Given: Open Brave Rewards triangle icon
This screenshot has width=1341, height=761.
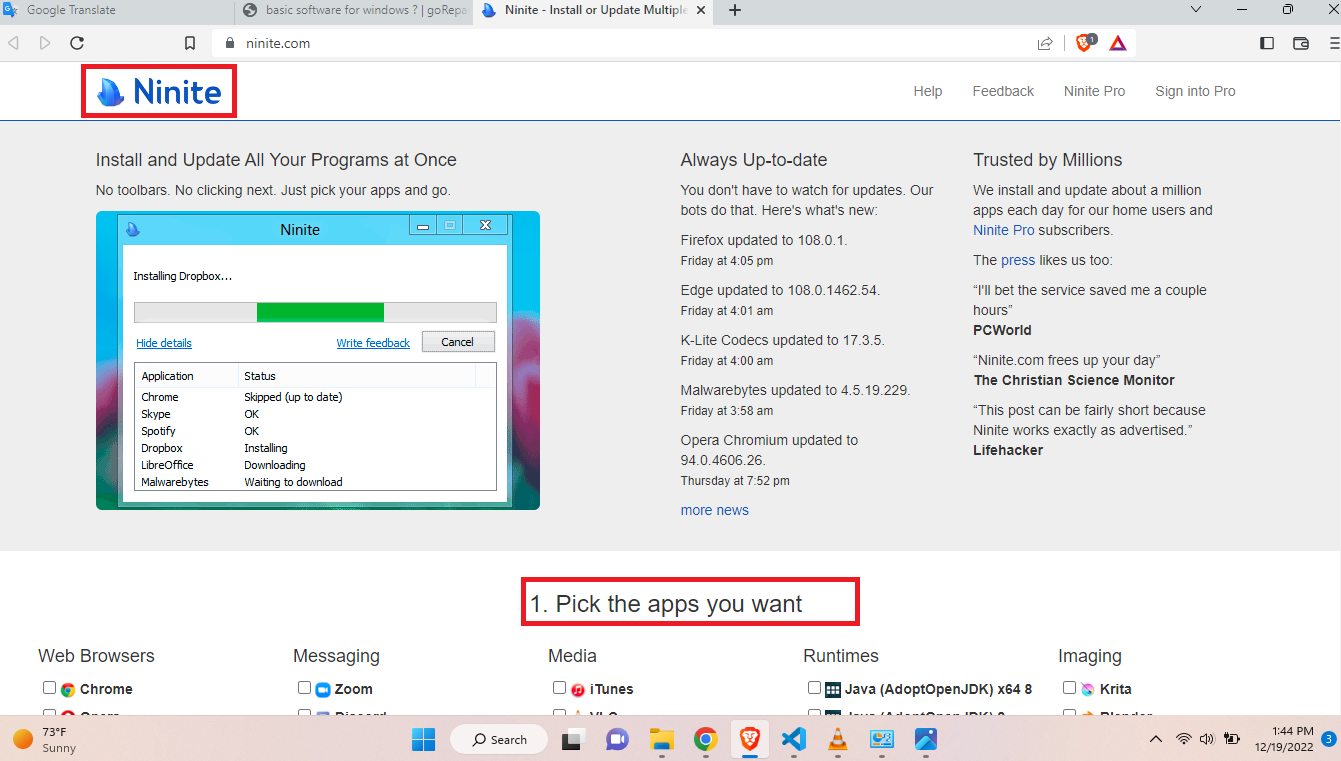Looking at the screenshot, I should pyautogui.click(x=1118, y=43).
